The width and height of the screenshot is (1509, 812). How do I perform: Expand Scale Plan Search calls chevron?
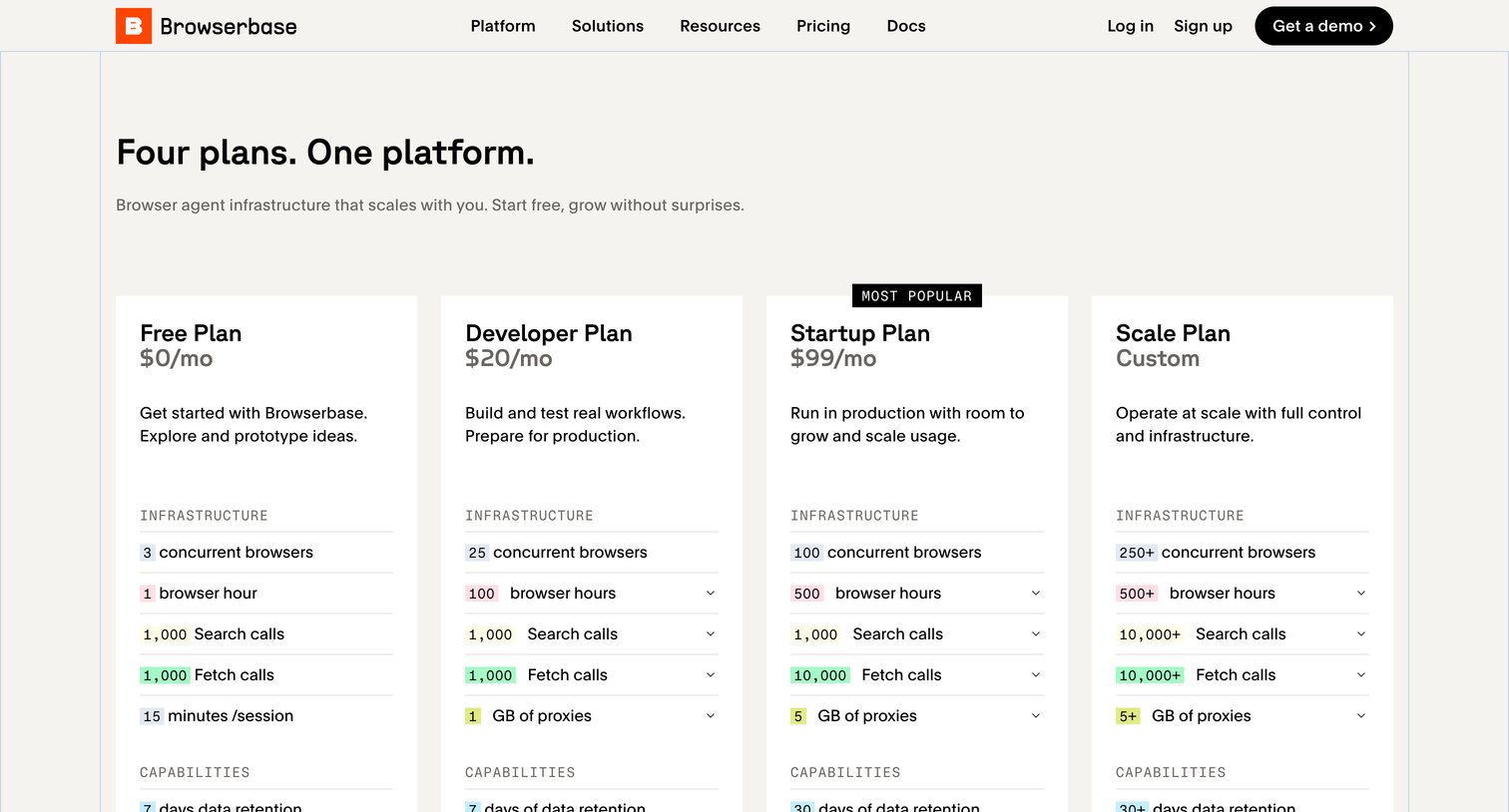pyautogui.click(x=1361, y=634)
